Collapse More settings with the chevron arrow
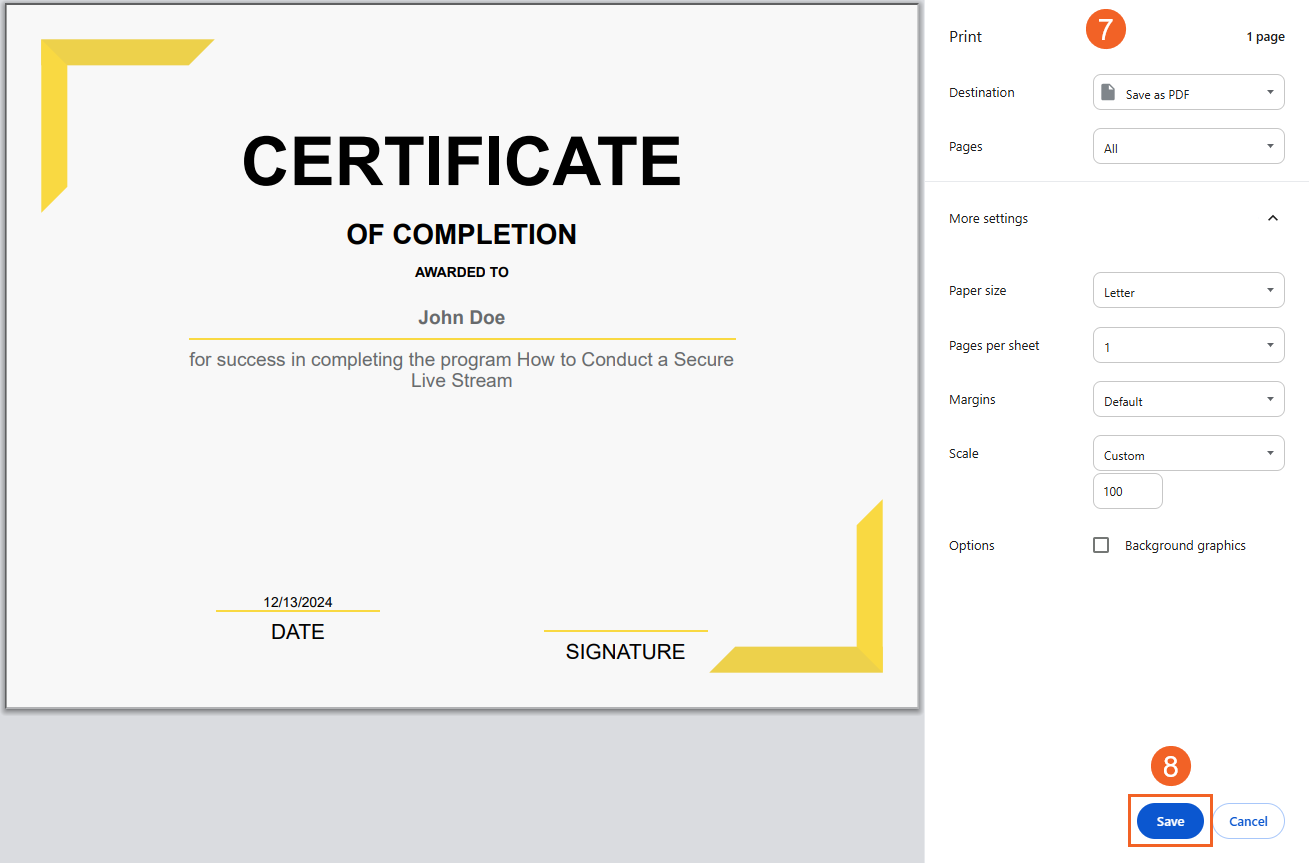Screen dimensions: 1309x863 click(1272, 218)
